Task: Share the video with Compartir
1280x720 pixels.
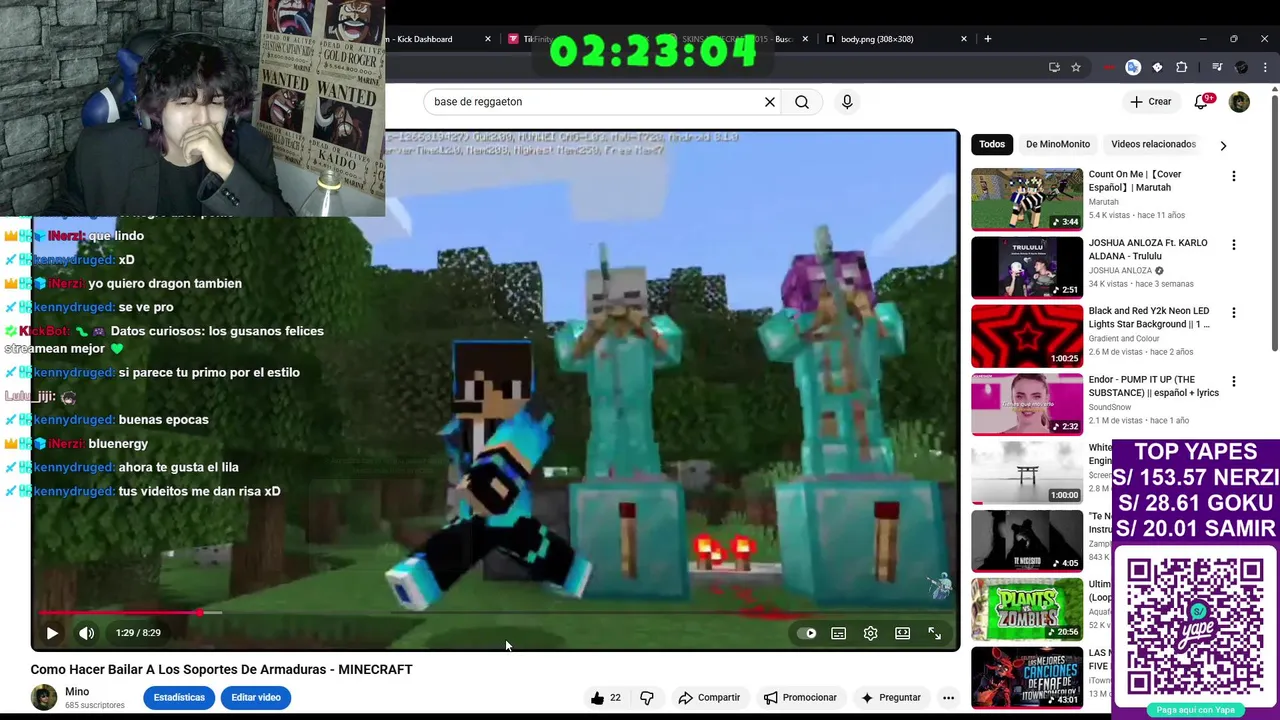Action: point(709,698)
